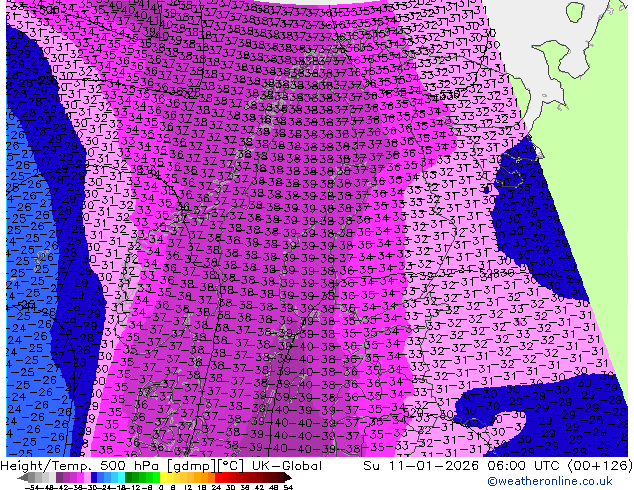Image resolution: width=634 pixels, height=490 pixels.
Task: Click the gray left arrow end of legend
Action: (x=23, y=478)
